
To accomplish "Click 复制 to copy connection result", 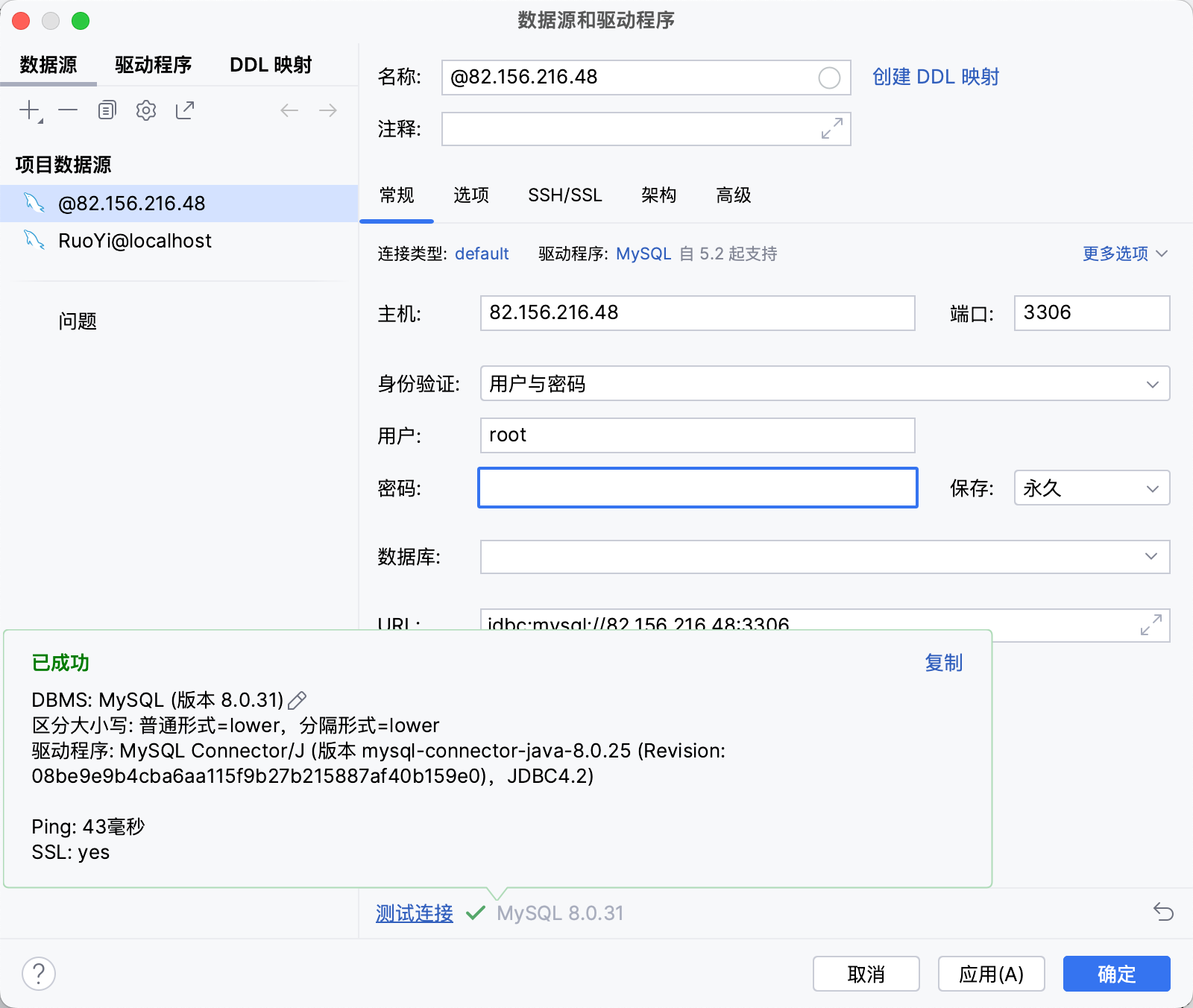I will pos(944,663).
